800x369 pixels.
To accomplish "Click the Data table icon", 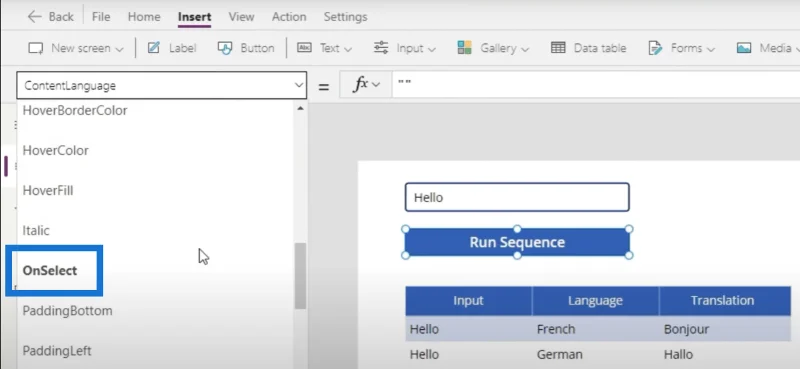I will (558, 48).
